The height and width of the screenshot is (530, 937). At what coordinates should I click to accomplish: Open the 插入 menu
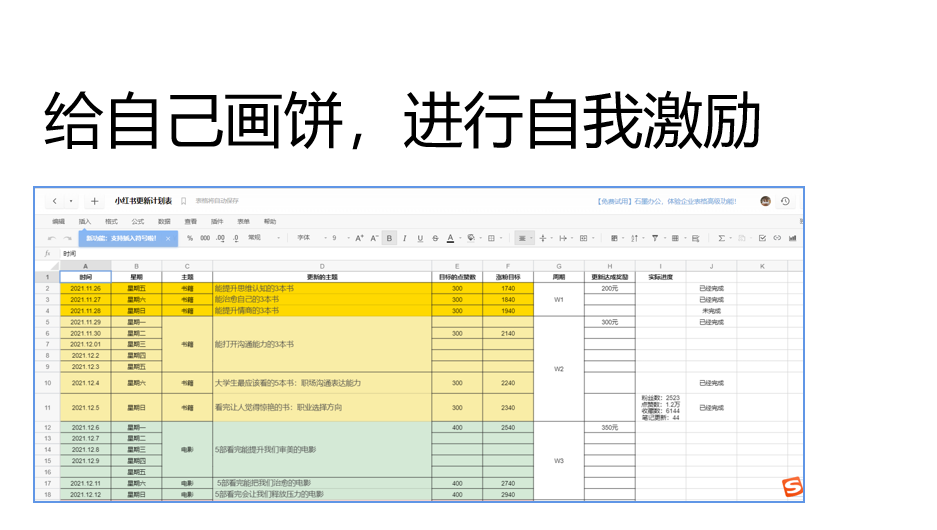pyautogui.click(x=85, y=221)
